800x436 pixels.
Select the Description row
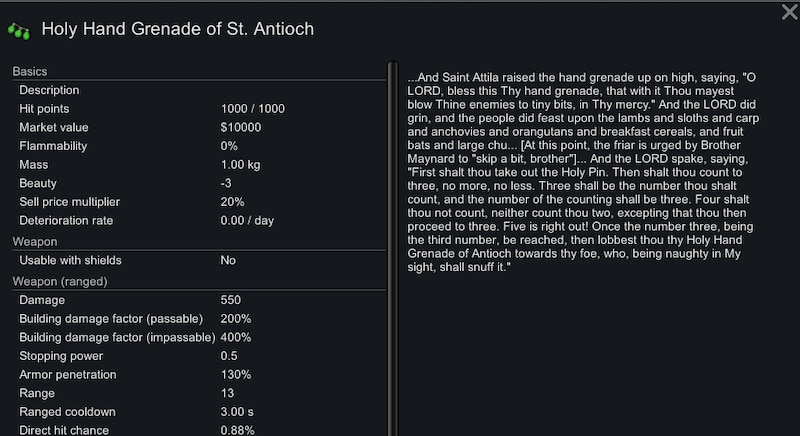click(199, 90)
